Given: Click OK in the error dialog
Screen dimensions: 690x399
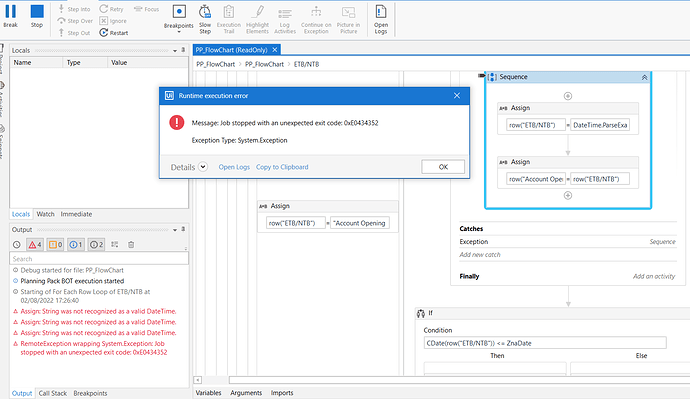Looking at the screenshot, I should coord(443,167).
